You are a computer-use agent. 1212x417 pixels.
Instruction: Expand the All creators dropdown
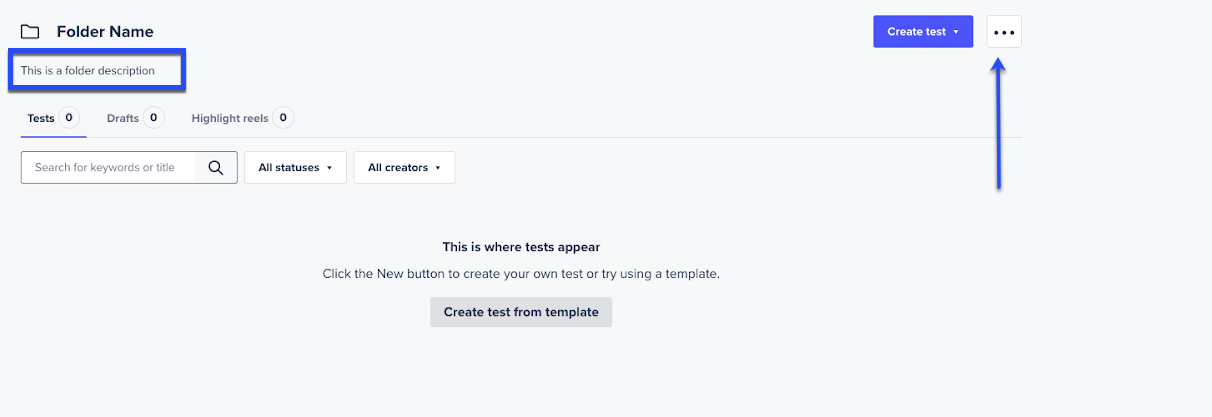click(404, 168)
